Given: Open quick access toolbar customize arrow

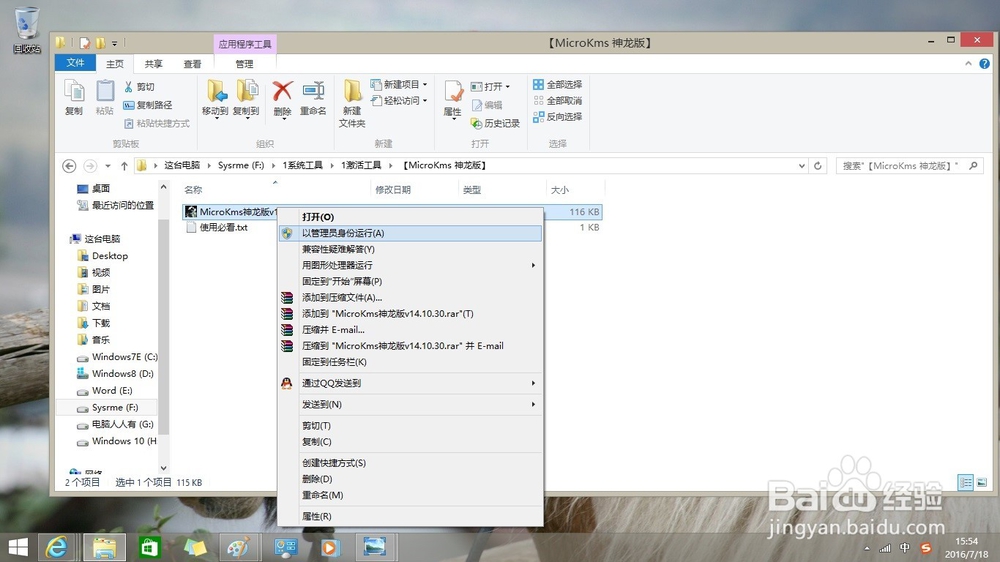Looking at the screenshot, I should [x=115, y=43].
